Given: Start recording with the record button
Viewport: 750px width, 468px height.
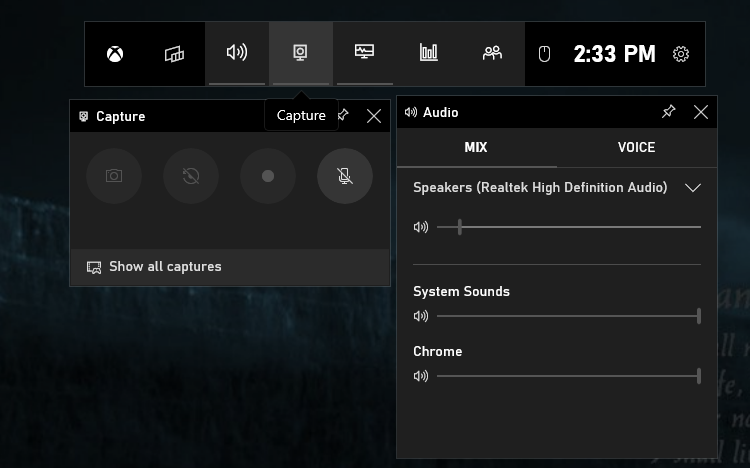Looking at the screenshot, I should pyautogui.click(x=268, y=176).
